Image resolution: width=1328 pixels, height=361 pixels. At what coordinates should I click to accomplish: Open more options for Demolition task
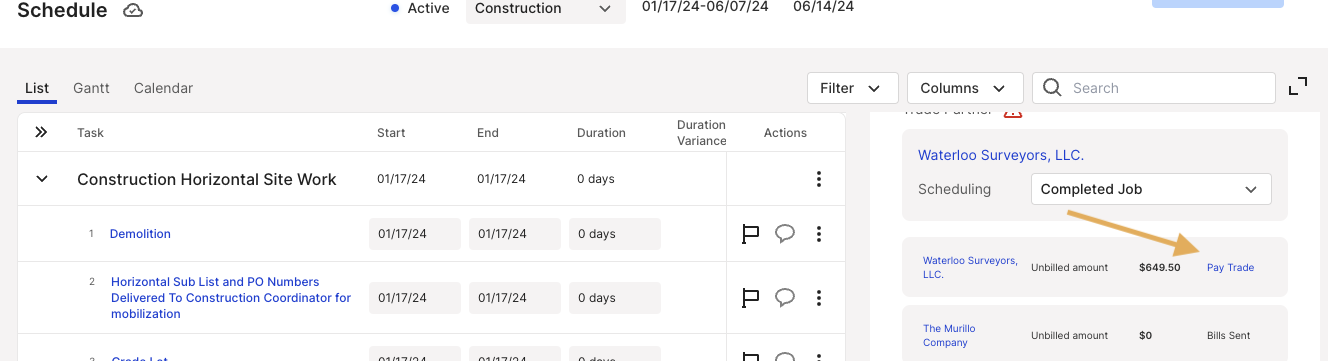tap(819, 234)
